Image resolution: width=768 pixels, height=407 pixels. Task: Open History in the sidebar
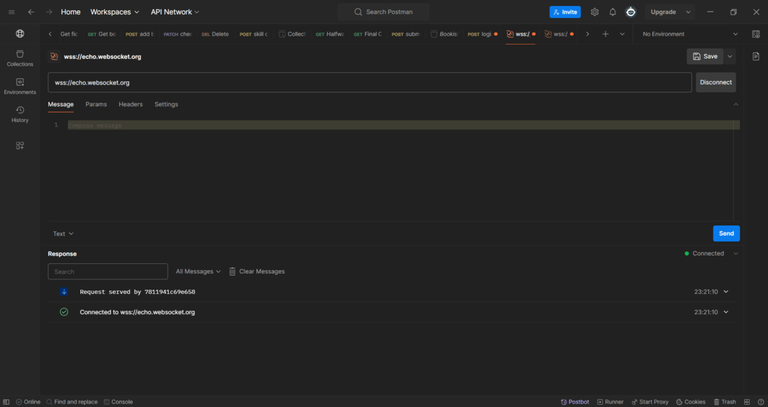20,114
